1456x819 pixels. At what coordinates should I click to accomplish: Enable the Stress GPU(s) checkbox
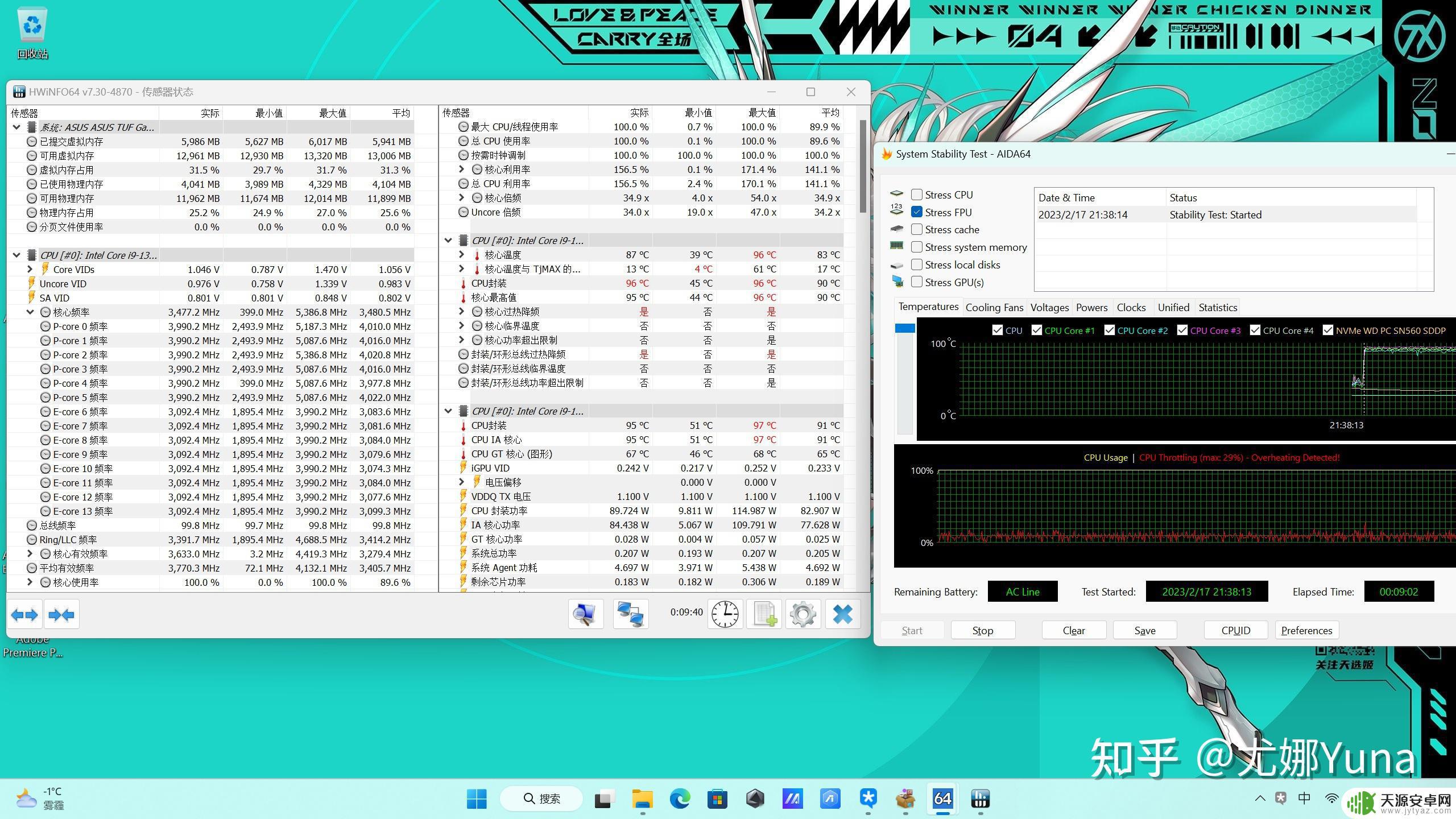tap(916, 282)
